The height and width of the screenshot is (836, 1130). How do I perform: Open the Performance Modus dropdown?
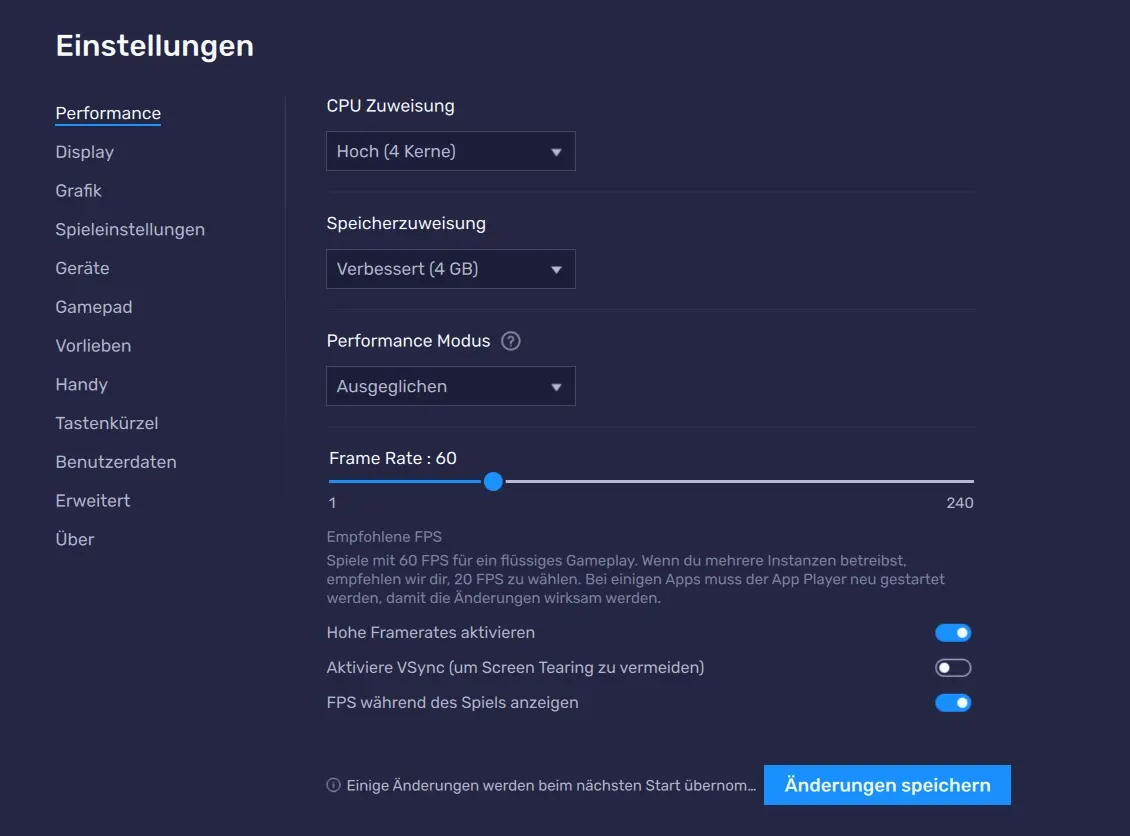(450, 386)
